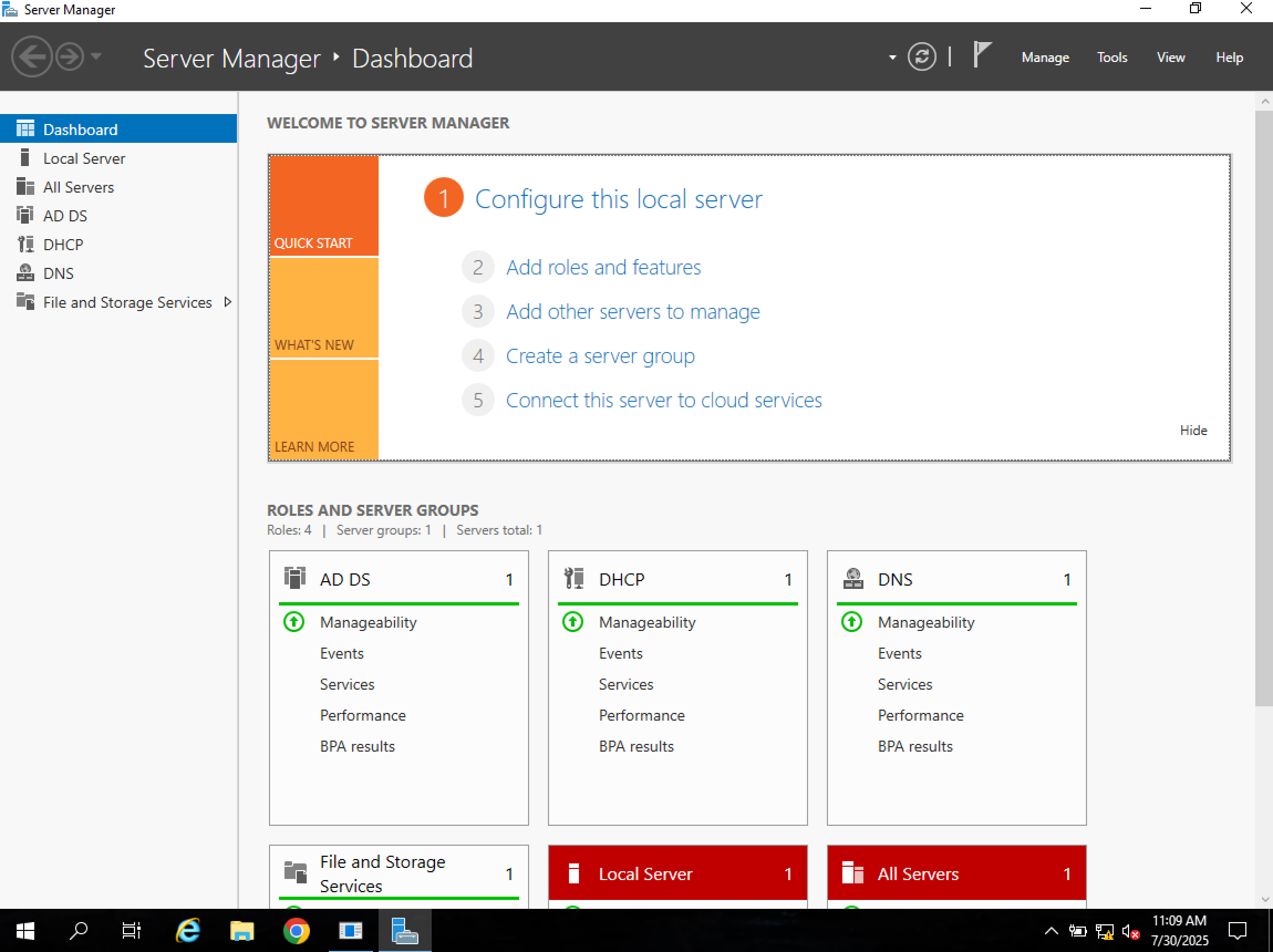Click scrollbar down arrow
The height and width of the screenshot is (952, 1273).
coord(1264,899)
